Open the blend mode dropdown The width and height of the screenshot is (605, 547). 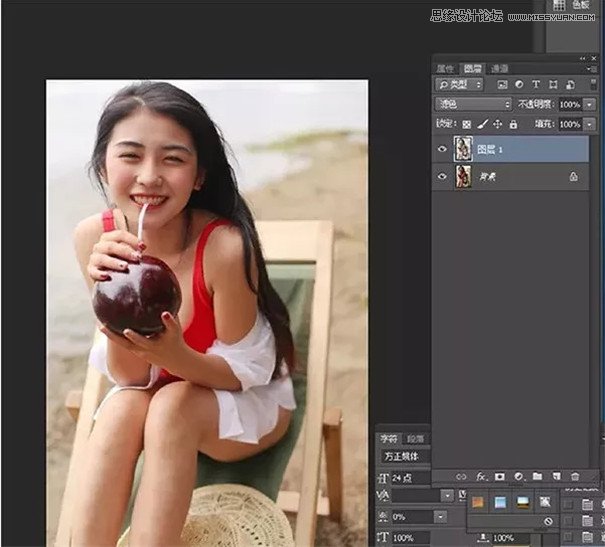pos(473,104)
